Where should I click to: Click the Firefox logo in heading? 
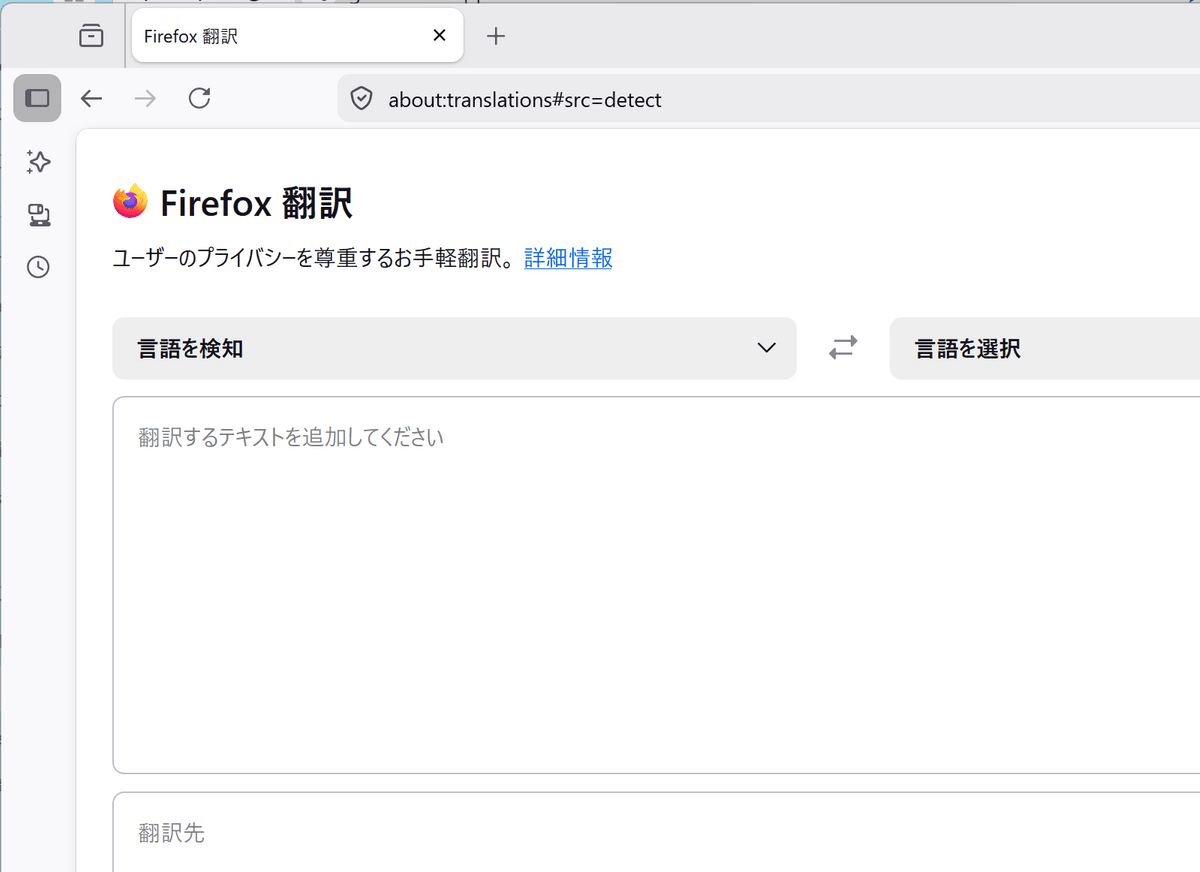pyautogui.click(x=130, y=203)
